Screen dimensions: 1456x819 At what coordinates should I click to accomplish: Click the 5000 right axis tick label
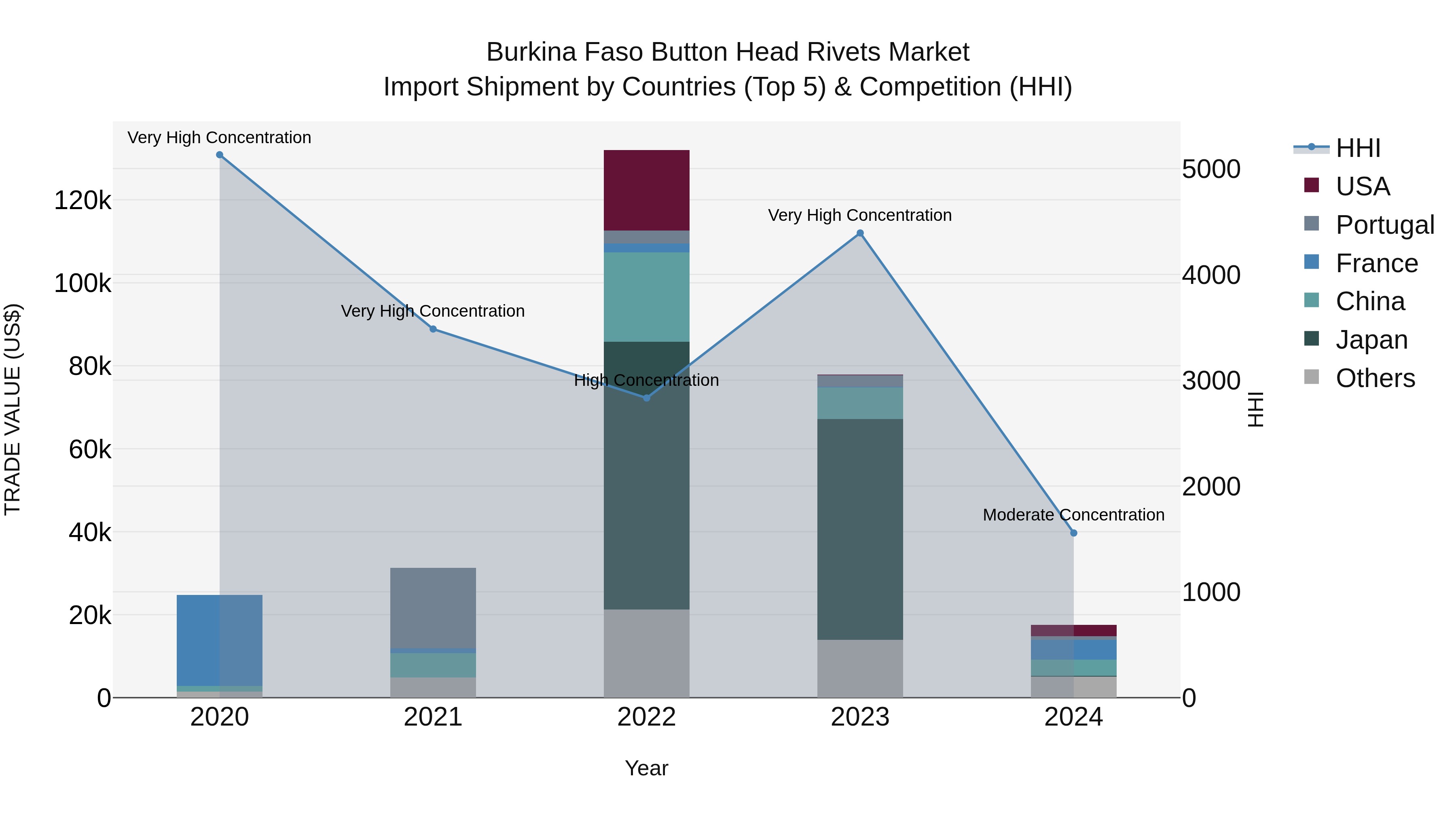(x=1211, y=169)
